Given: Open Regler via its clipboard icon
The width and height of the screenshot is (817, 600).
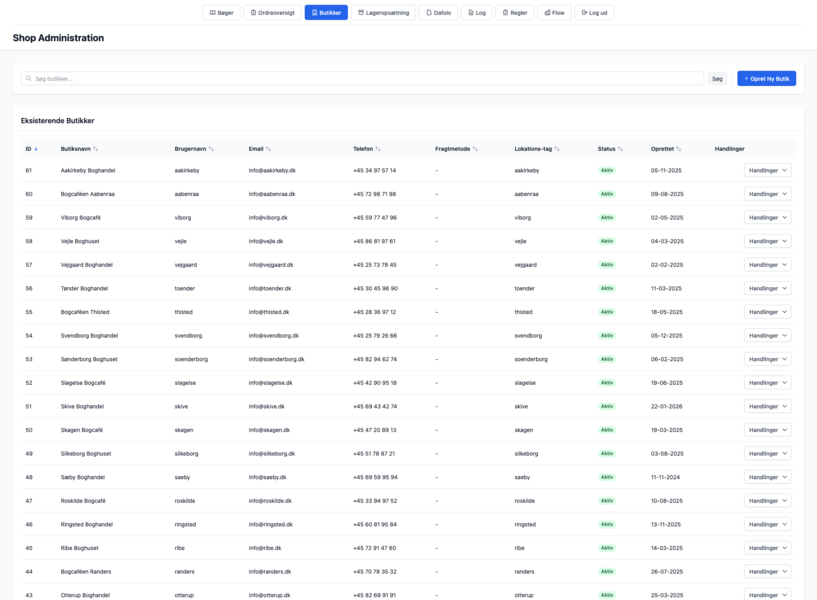Looking at the screenshot, I should pyautogui.click(x=504, y=13).
